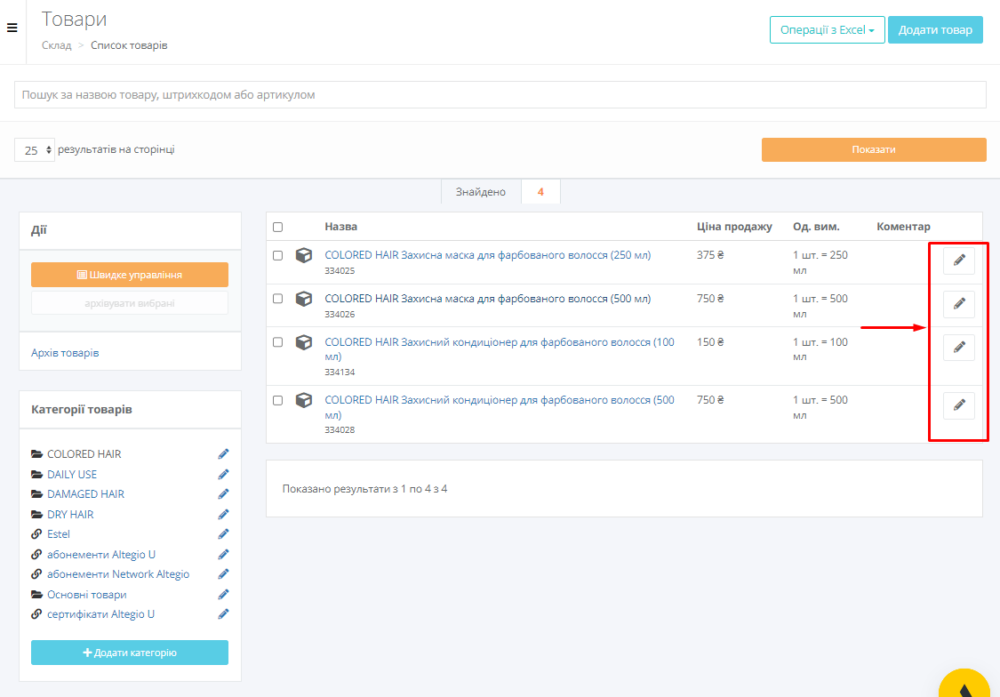Click the Назва column header

341,226
